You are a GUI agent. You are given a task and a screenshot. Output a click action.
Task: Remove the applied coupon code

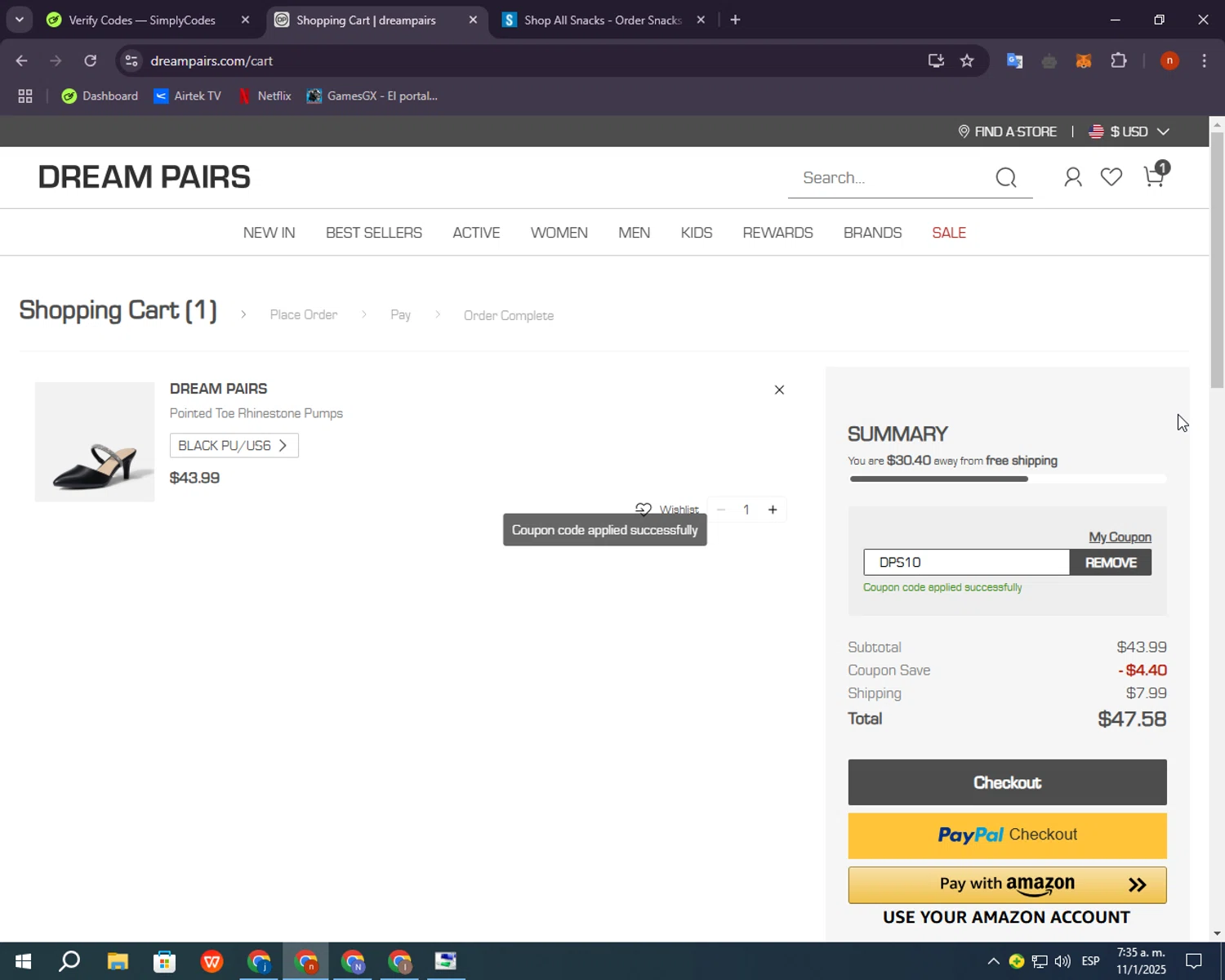1111,562
